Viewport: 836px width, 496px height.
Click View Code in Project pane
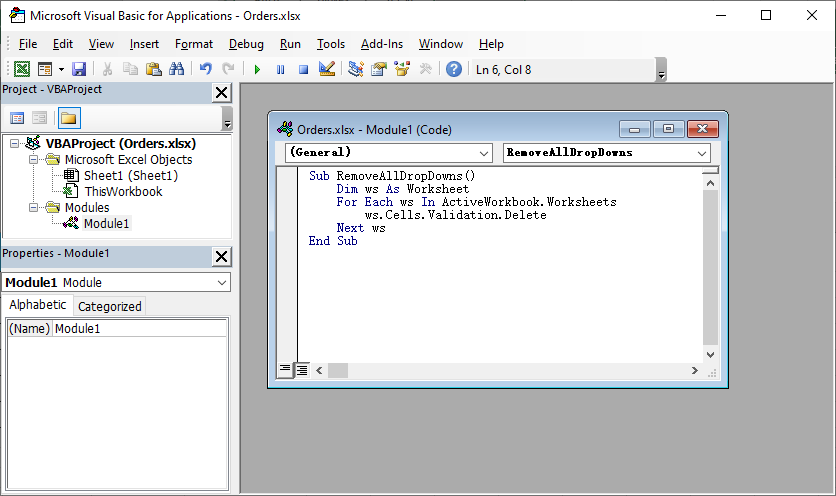point(17,118)
